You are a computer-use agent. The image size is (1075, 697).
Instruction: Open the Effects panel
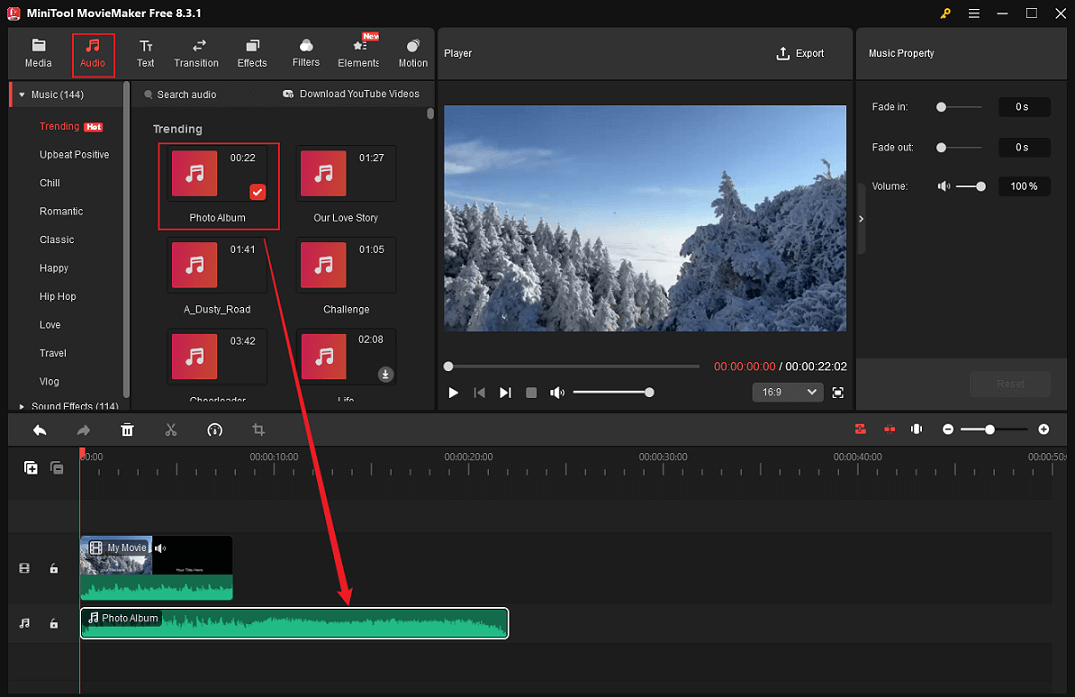click(x=251, y=52)
